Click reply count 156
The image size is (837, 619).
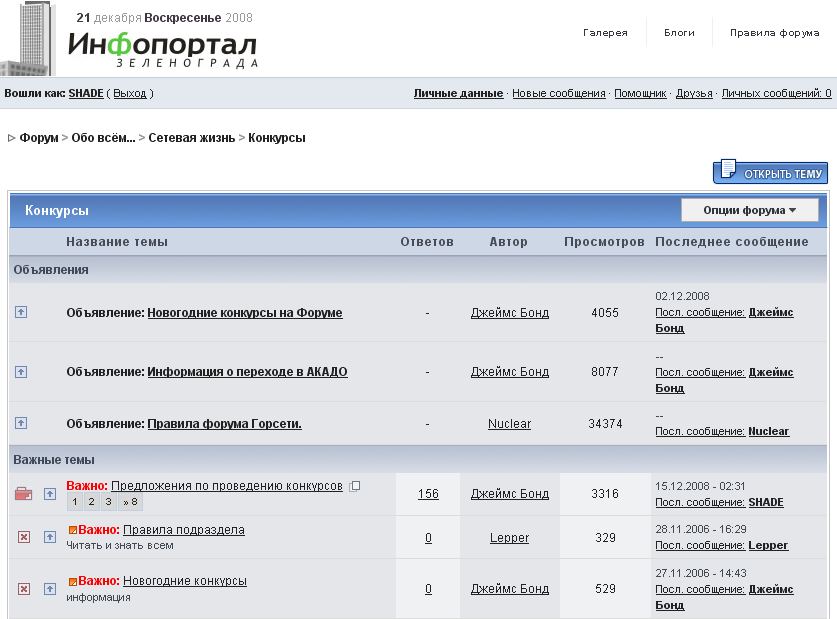pos(428,494)
